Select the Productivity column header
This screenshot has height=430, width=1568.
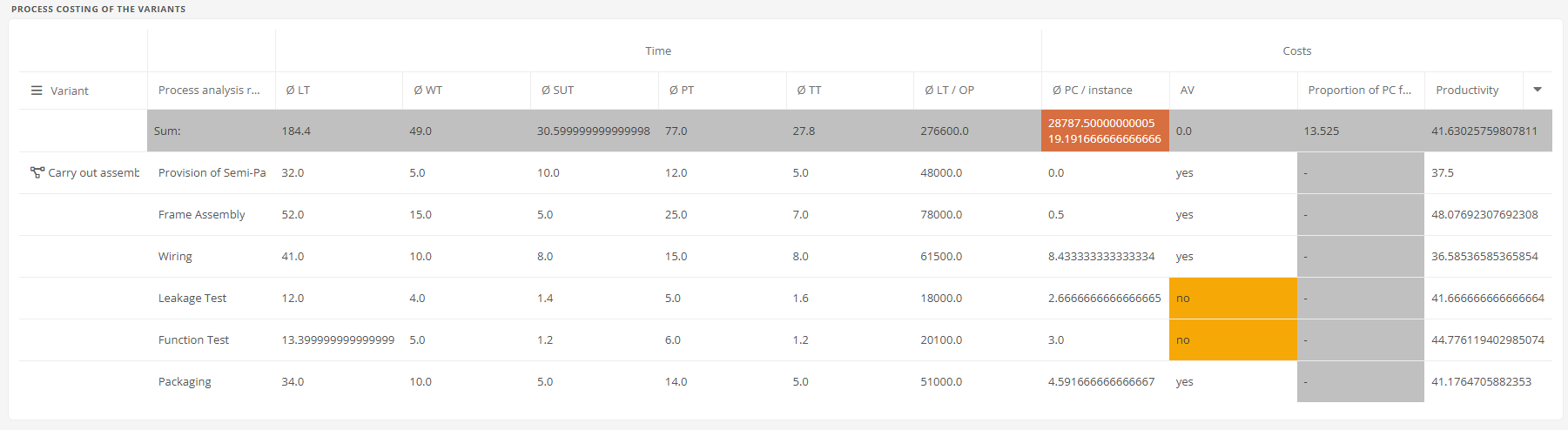1467,91
